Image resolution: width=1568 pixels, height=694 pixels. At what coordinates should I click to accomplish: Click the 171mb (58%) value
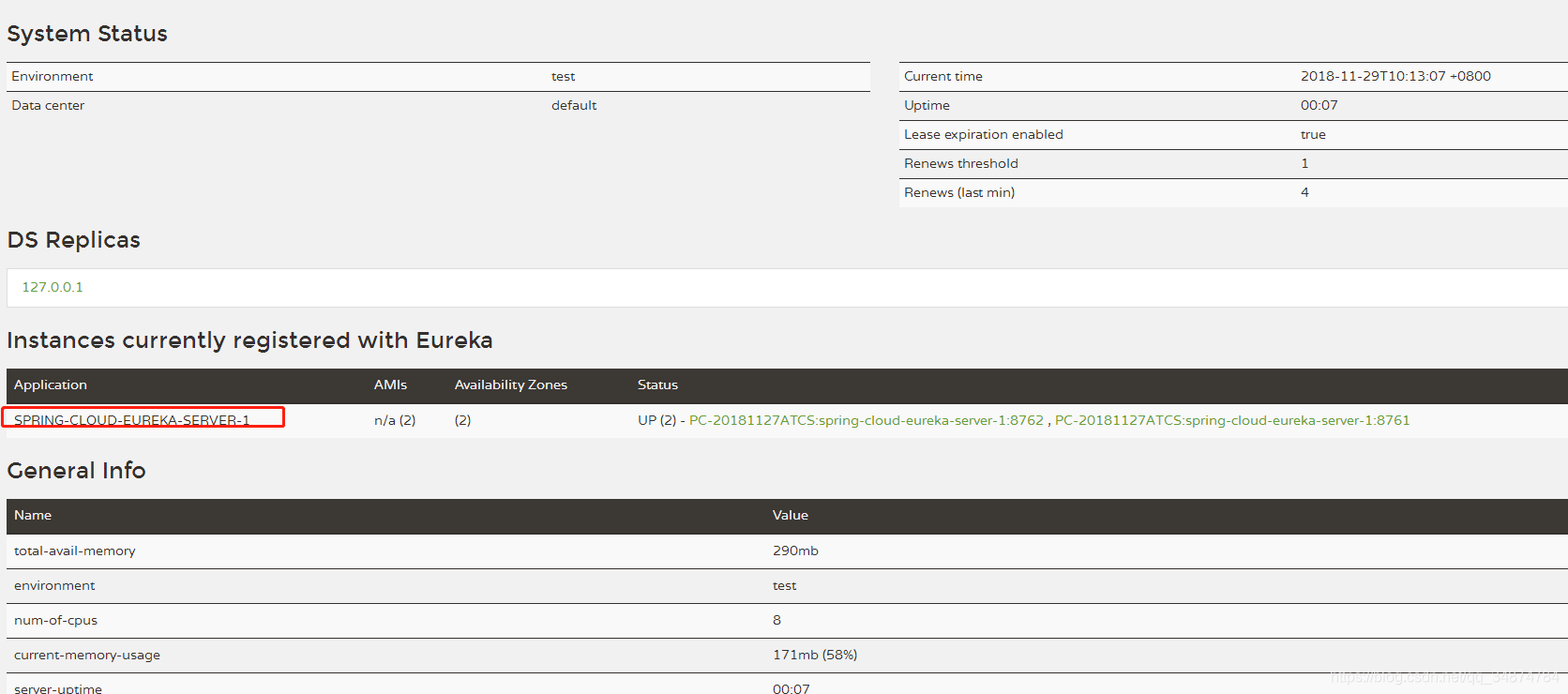(815, 655)
